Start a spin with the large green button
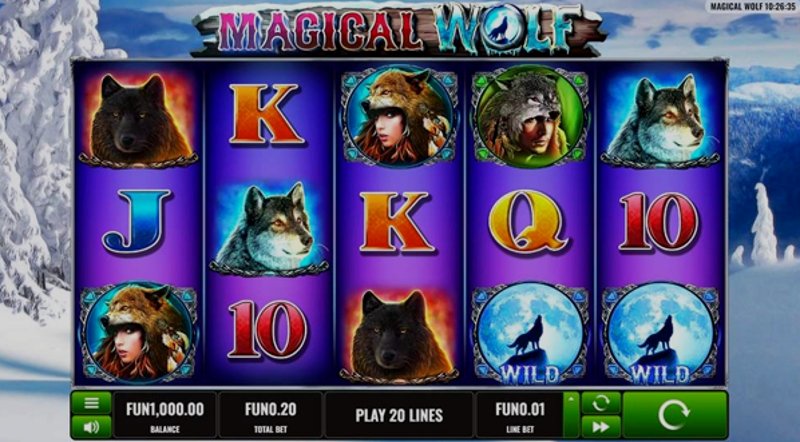Viewport: 800px width, 442px height. pos(674,415)
